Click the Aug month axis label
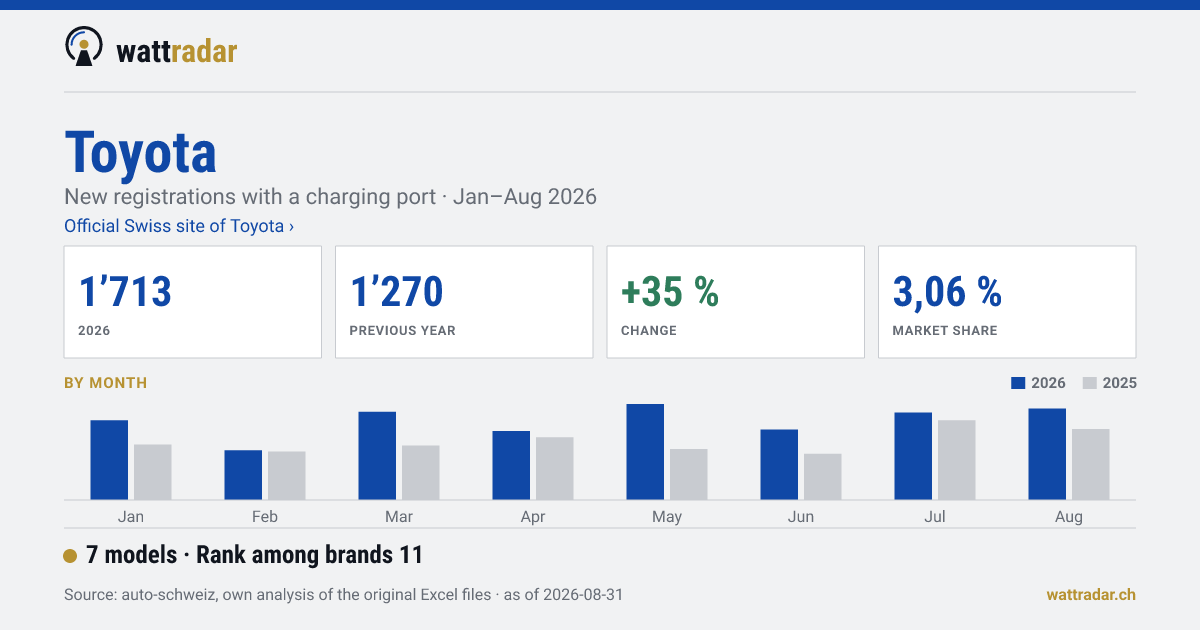The width and height of the screenshot is (1200, 630). point(1069,517)
